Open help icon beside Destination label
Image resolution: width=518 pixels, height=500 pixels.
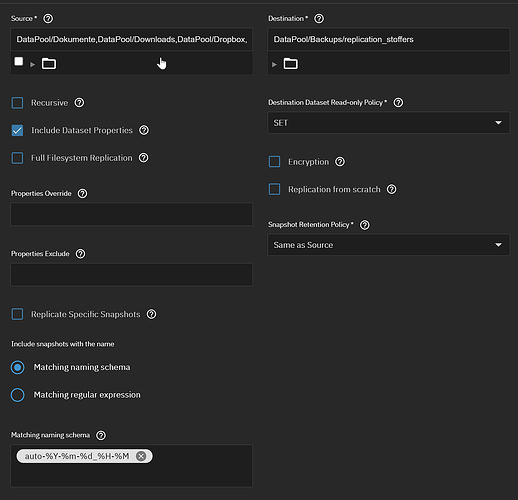point(319,19)
